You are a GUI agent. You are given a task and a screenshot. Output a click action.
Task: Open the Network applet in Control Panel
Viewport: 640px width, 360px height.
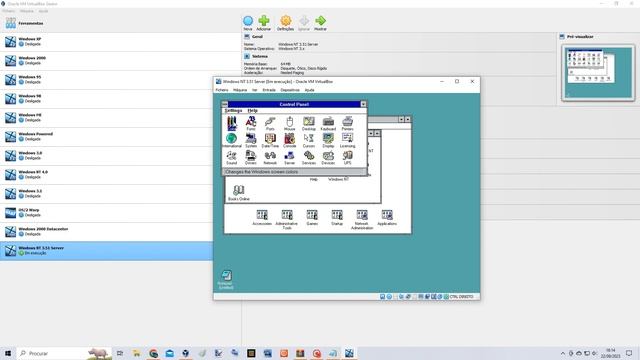[270, 158]
